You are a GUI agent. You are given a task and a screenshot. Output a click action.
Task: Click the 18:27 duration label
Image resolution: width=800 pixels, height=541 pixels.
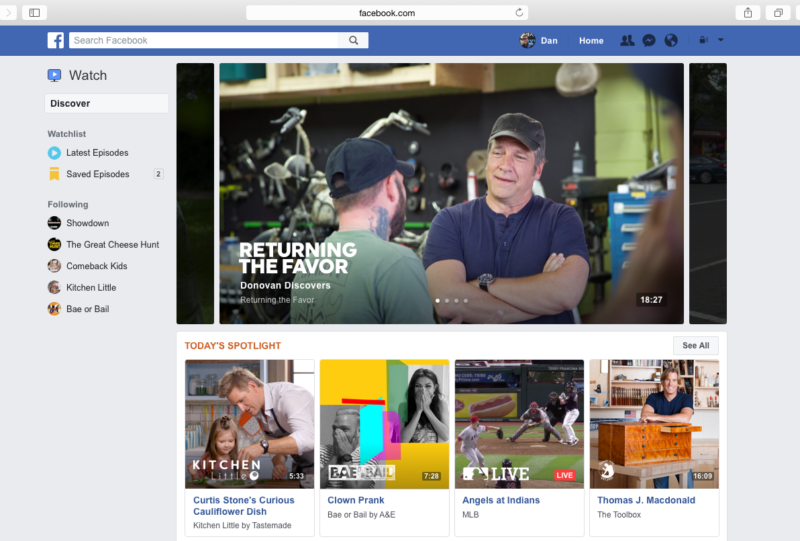(x=651, y=300)
